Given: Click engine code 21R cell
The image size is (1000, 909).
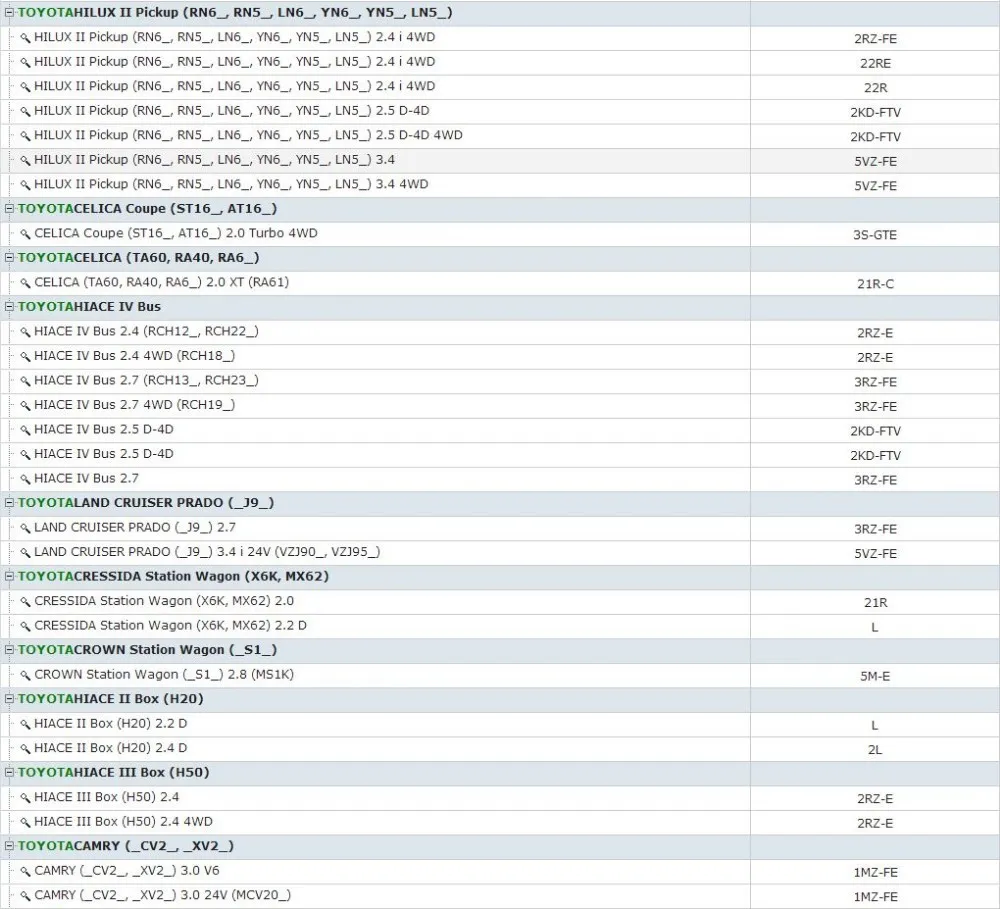Looking at the screenshot, I should [875, 602].
